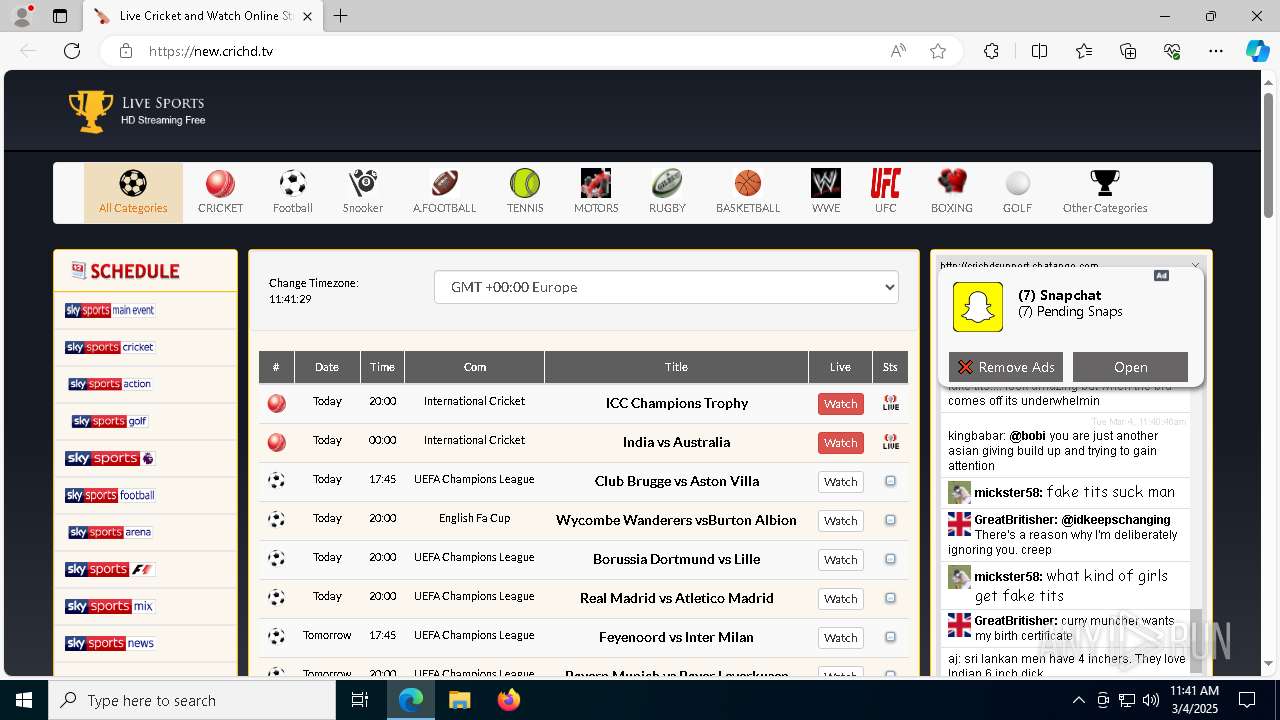Click the address bar URL field
The height and width of the screenshot is (720, 1280).
pyautogui.click(x=510, y=51)
